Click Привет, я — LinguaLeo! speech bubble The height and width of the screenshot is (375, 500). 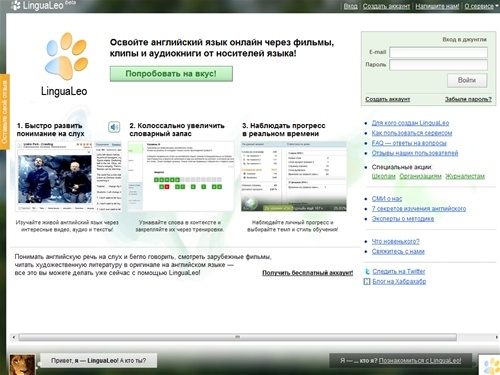[99, 361]
